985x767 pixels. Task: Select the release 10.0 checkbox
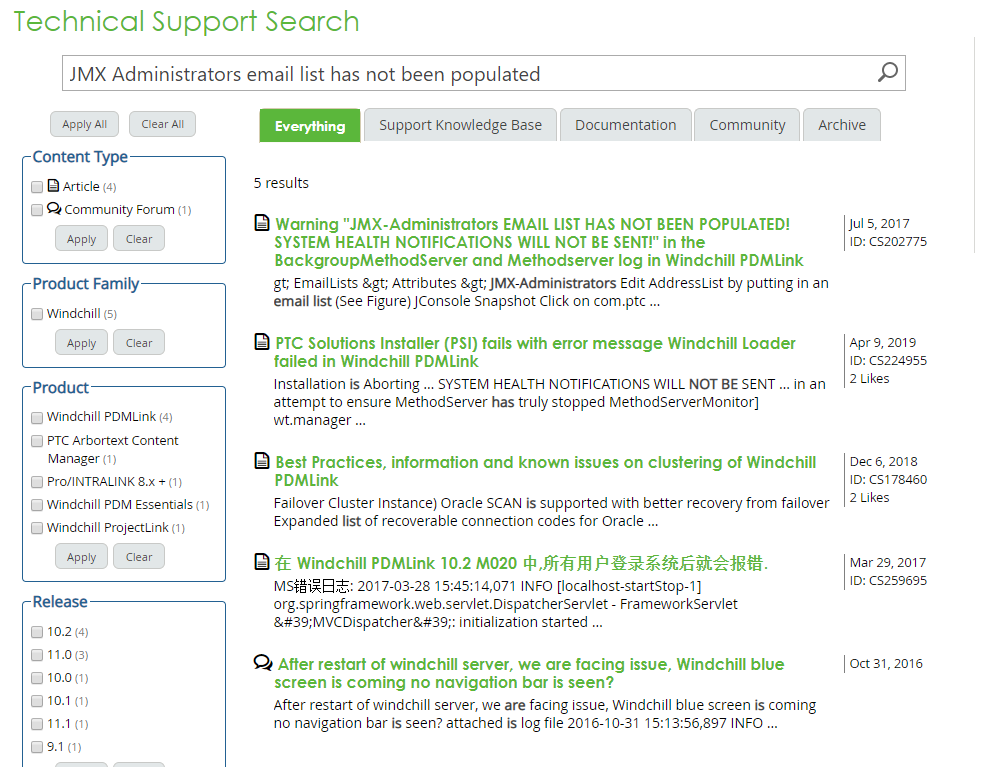click(x=37, y=678)
